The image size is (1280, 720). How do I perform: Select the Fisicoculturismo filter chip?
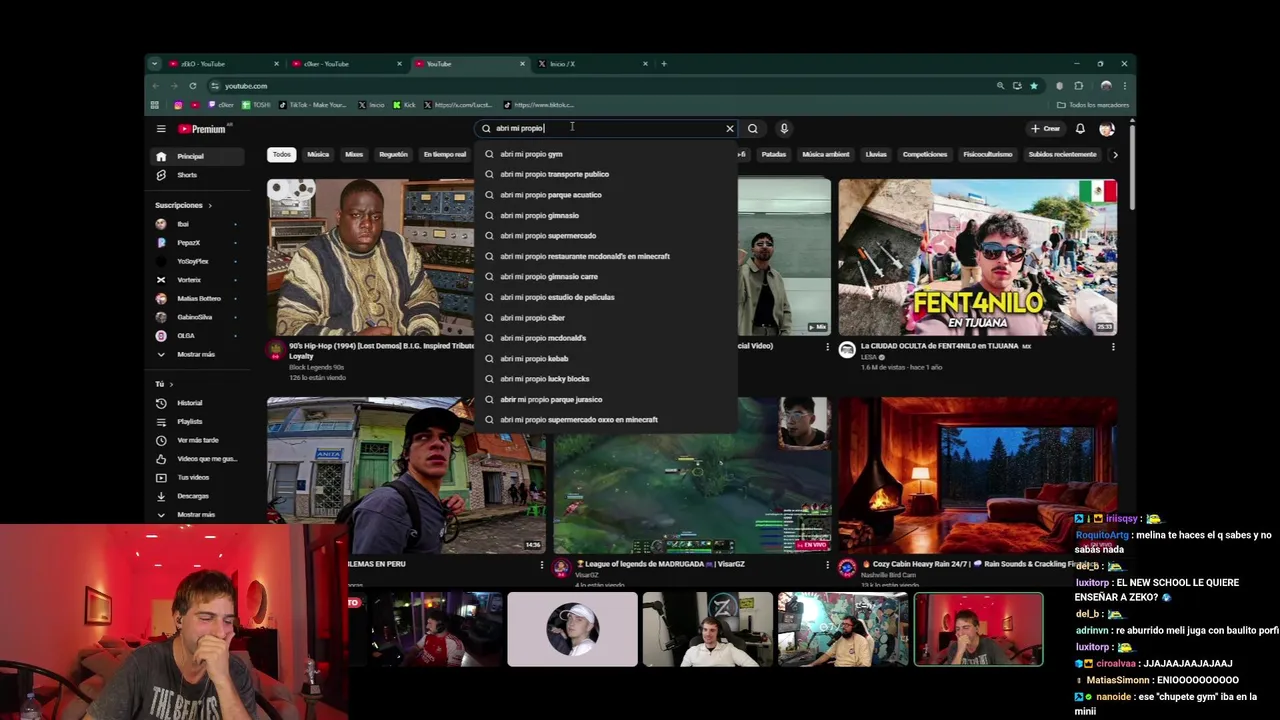988,154
